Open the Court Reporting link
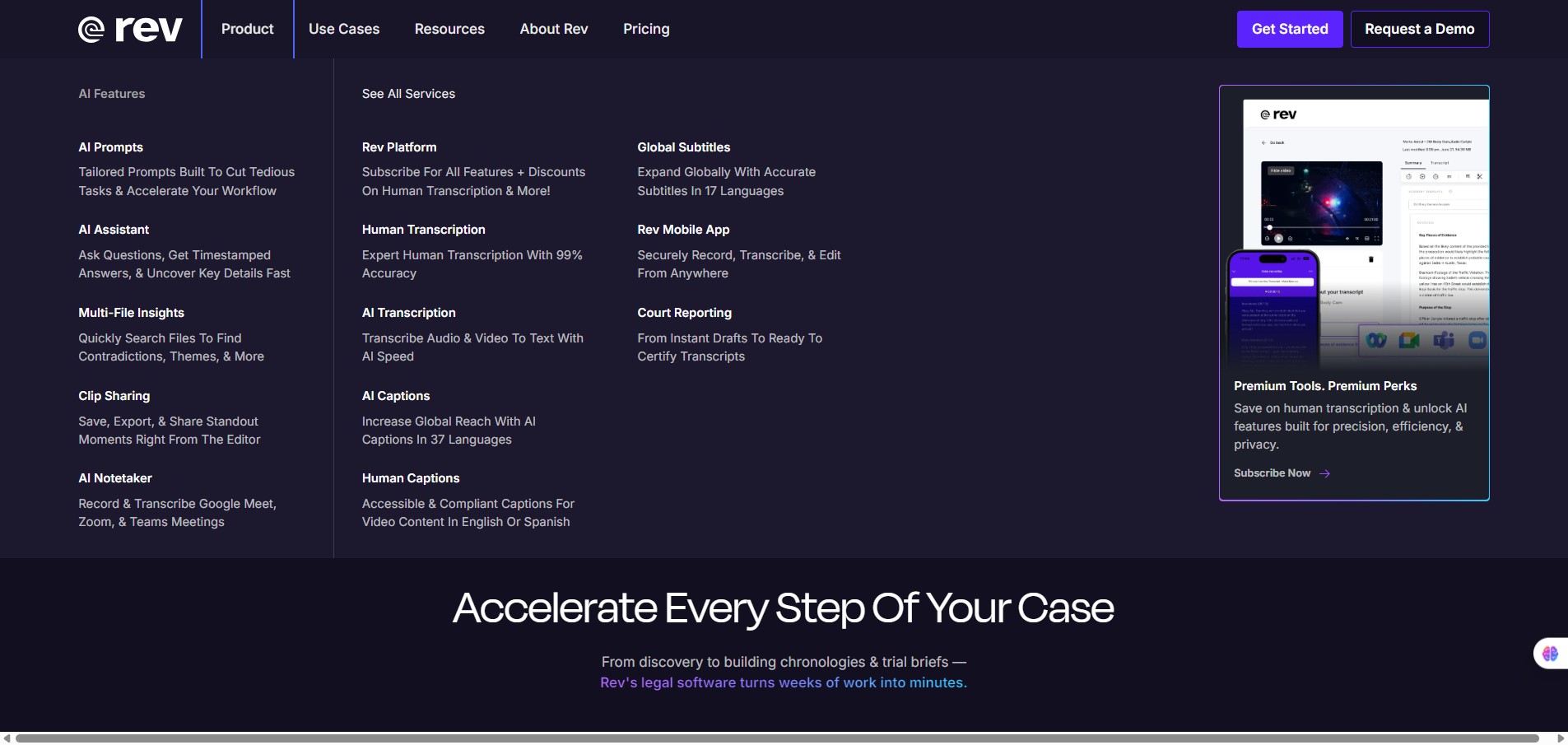The width and height of the screenshot is (1568, 745). (x=684, y=313)
